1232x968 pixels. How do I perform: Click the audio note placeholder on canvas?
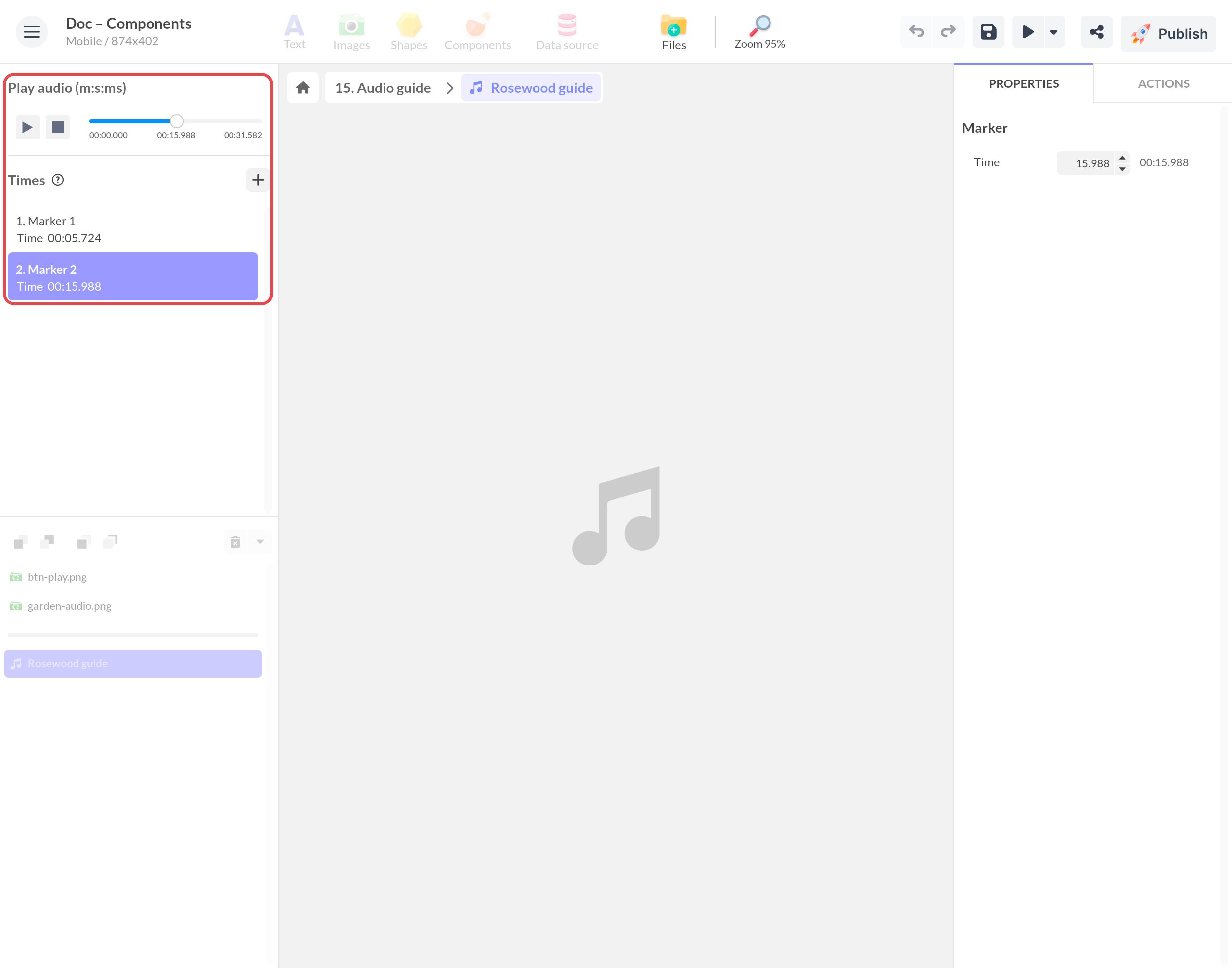click(616, 515)
